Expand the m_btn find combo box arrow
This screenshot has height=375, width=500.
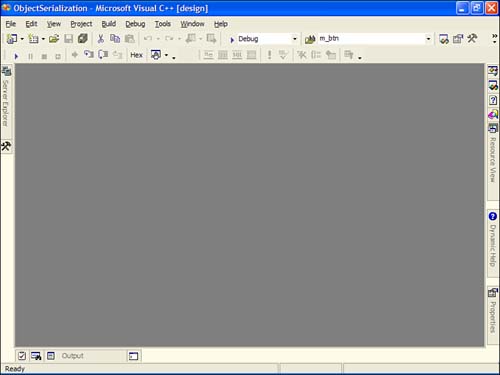pos(428,39)
